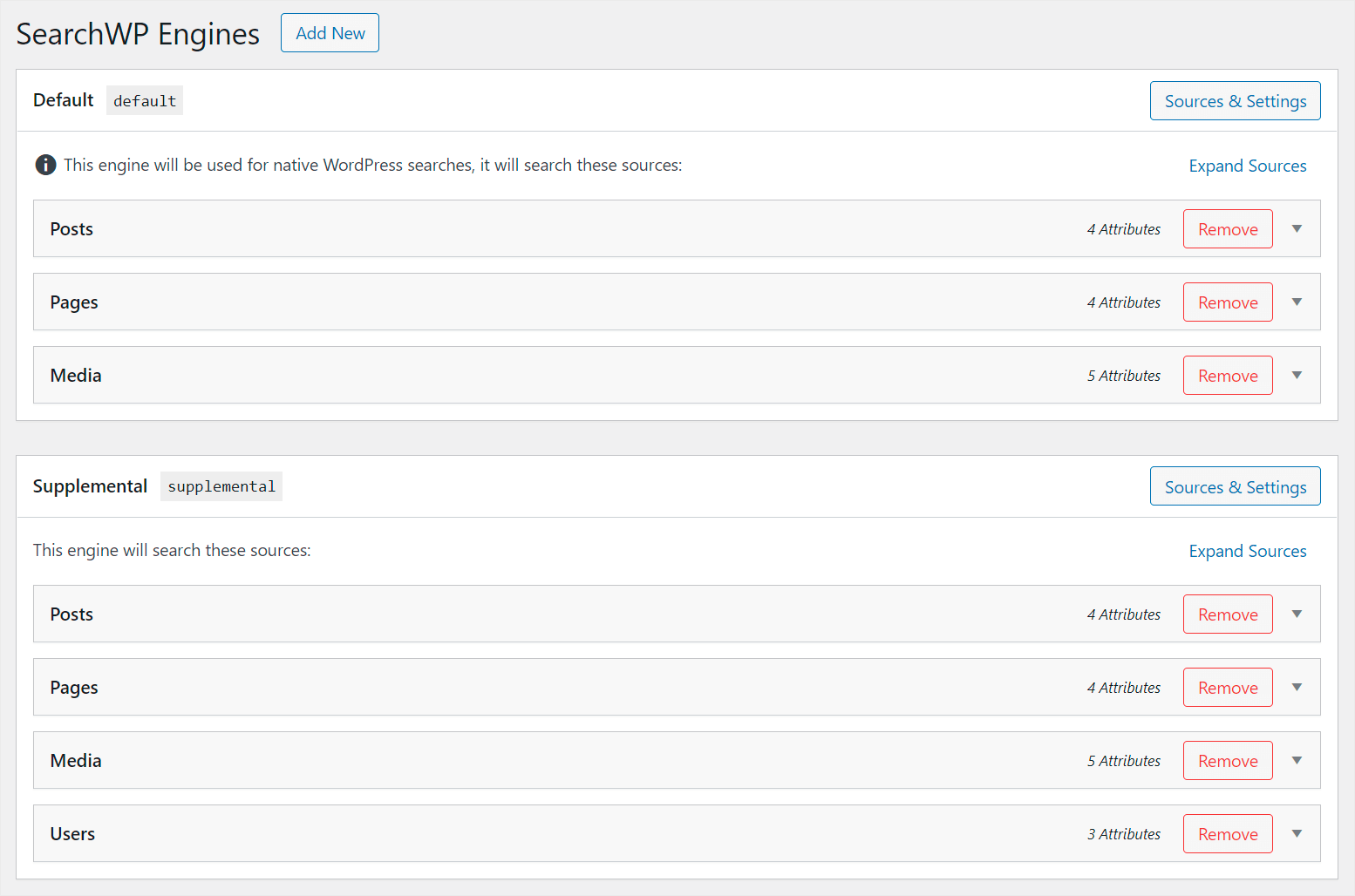Click the Supplemental engine name heading

coord(90,486)
